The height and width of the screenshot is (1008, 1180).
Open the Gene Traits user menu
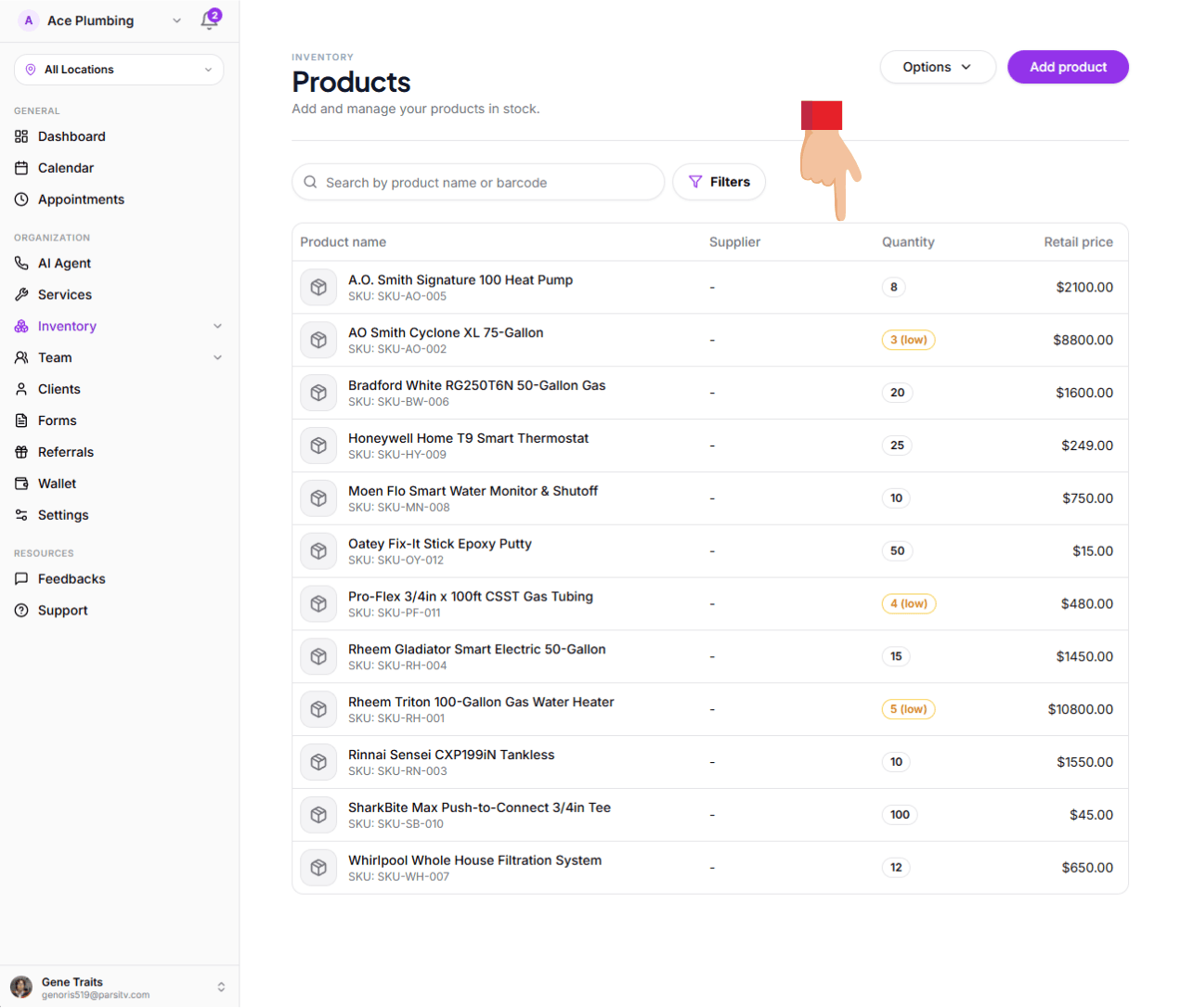pyautogui.click(x=119, y=988)
